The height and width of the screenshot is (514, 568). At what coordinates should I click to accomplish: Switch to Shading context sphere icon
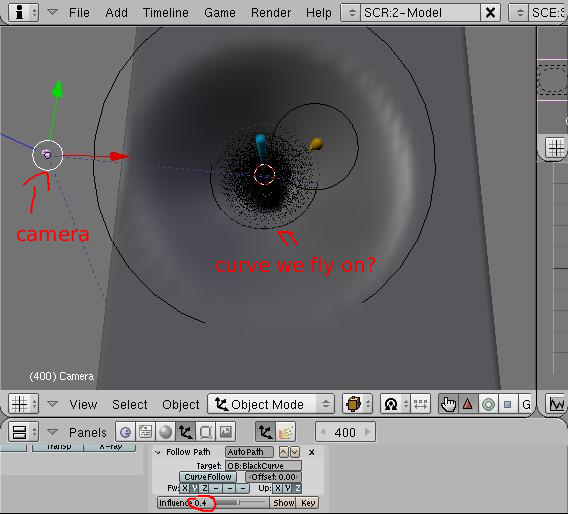(x=166, y=432)
